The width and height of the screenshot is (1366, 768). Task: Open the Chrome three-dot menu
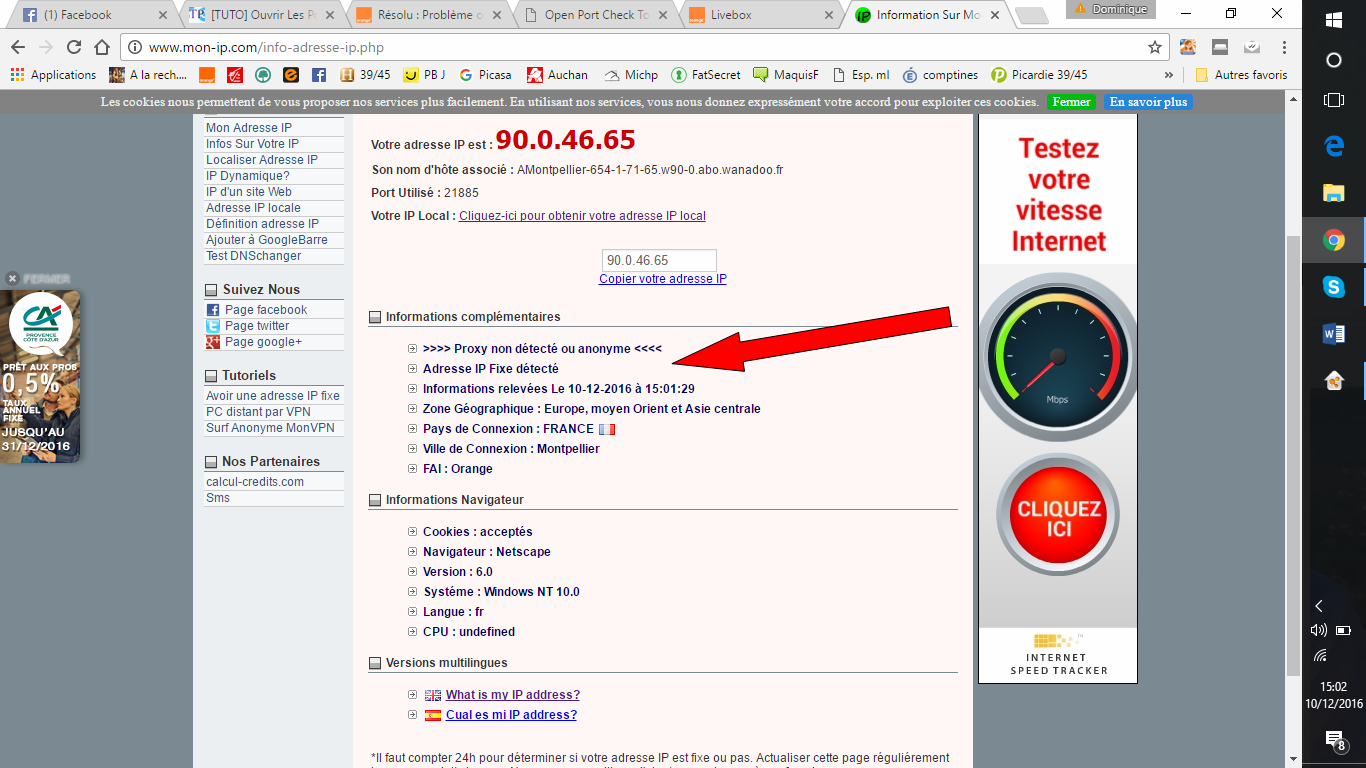[1284, 47]
